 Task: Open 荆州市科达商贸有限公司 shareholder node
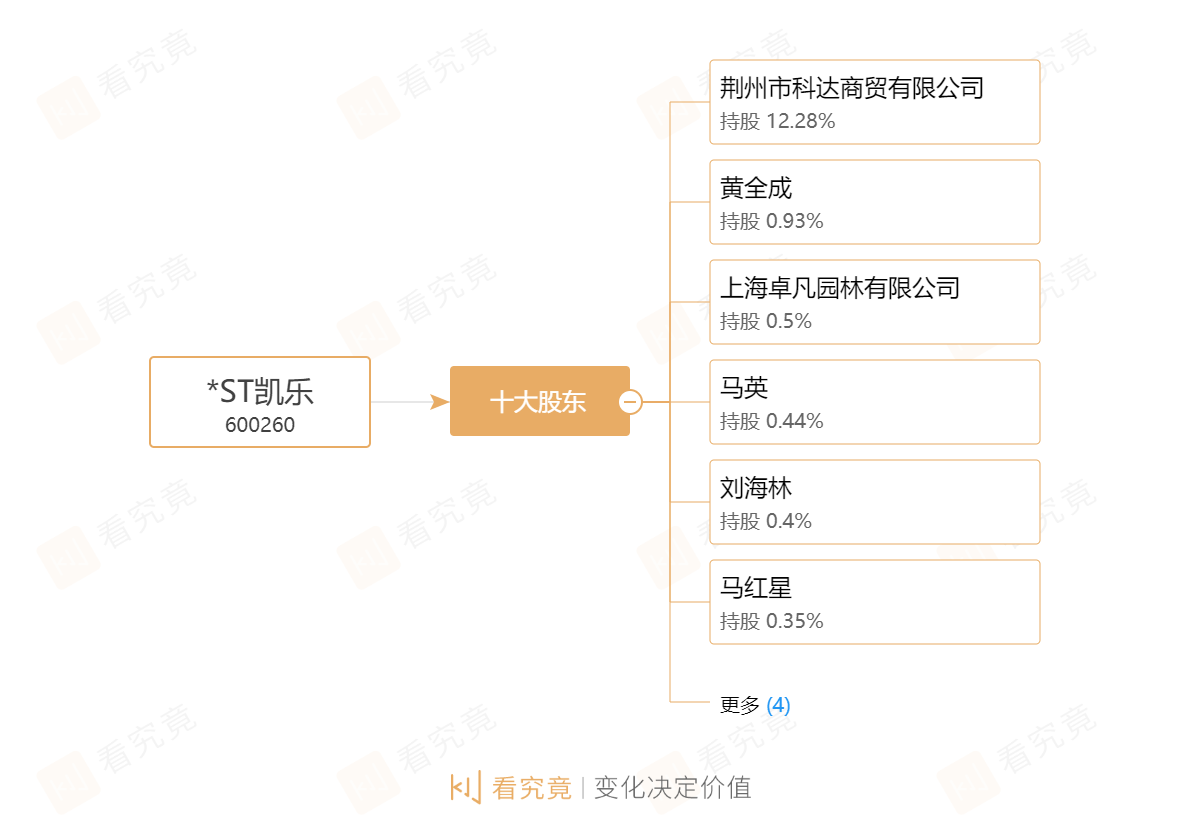875,102
